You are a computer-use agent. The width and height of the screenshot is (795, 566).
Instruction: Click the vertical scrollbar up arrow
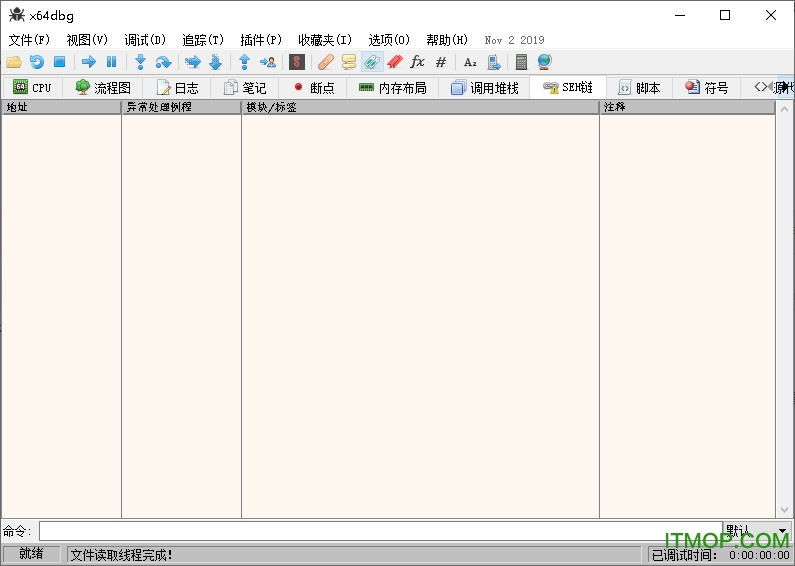point(784,109)
